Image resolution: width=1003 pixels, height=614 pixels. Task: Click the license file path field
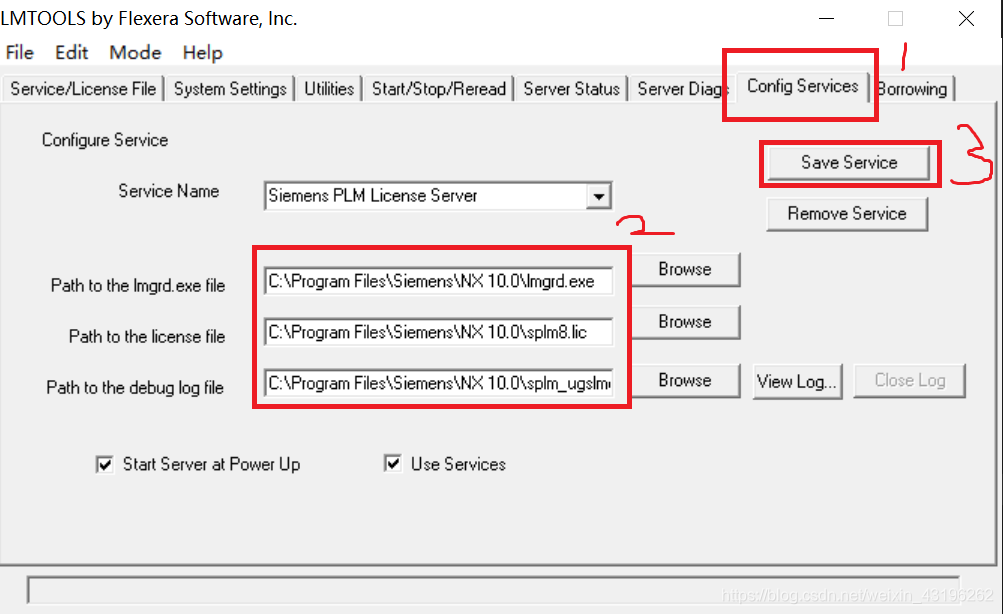pos(439,333)
